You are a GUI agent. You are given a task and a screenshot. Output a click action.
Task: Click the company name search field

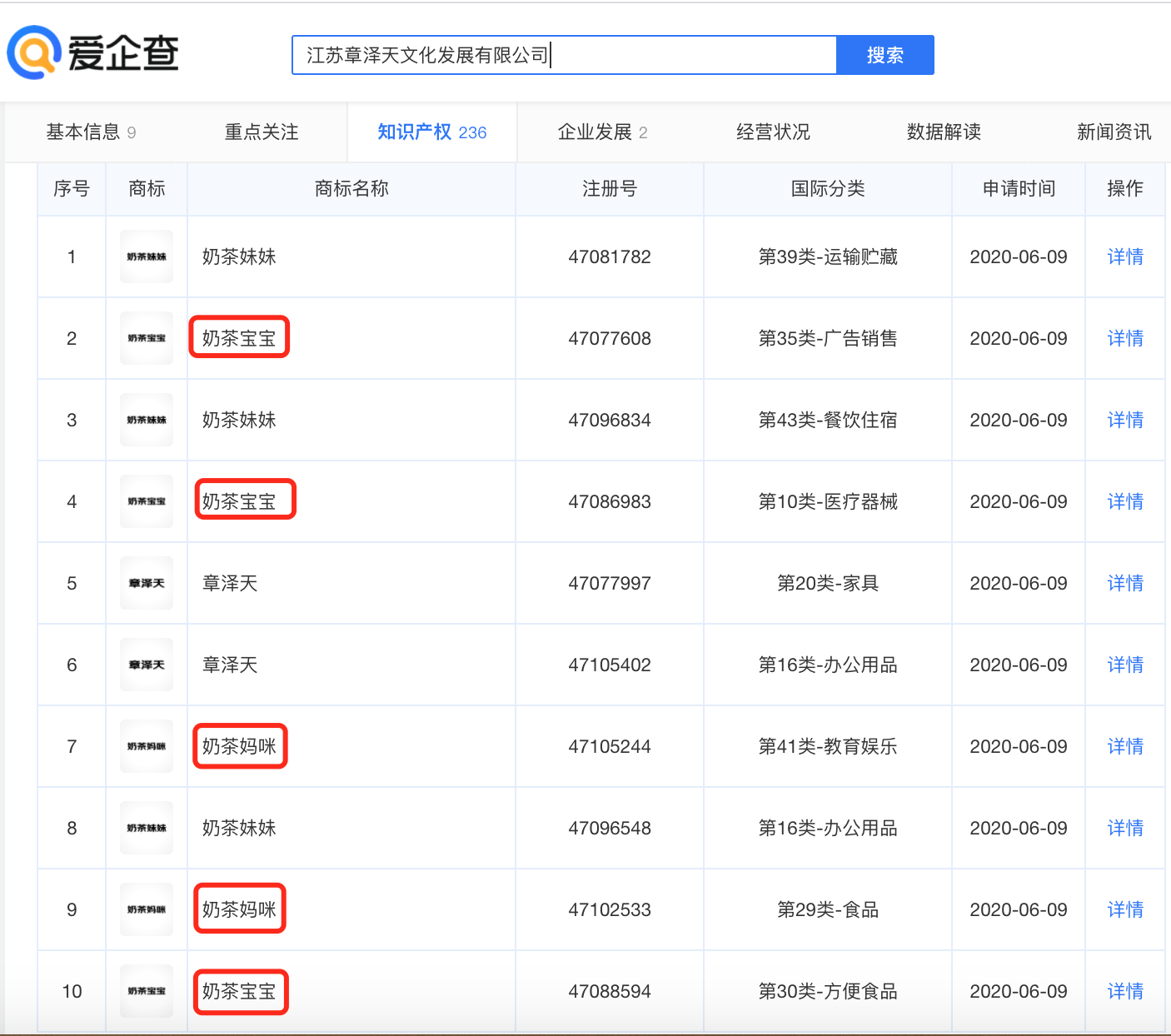[x=564, y=55]
